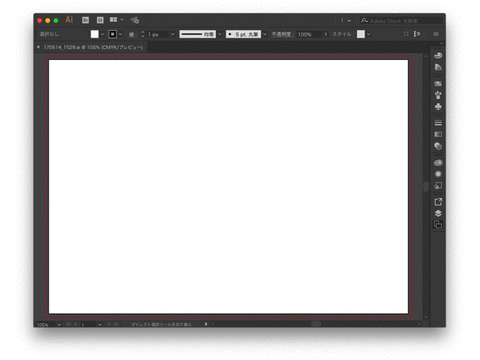Click the vertical scrollbar thumb
480x360 pixels.
tap(426, 186)
